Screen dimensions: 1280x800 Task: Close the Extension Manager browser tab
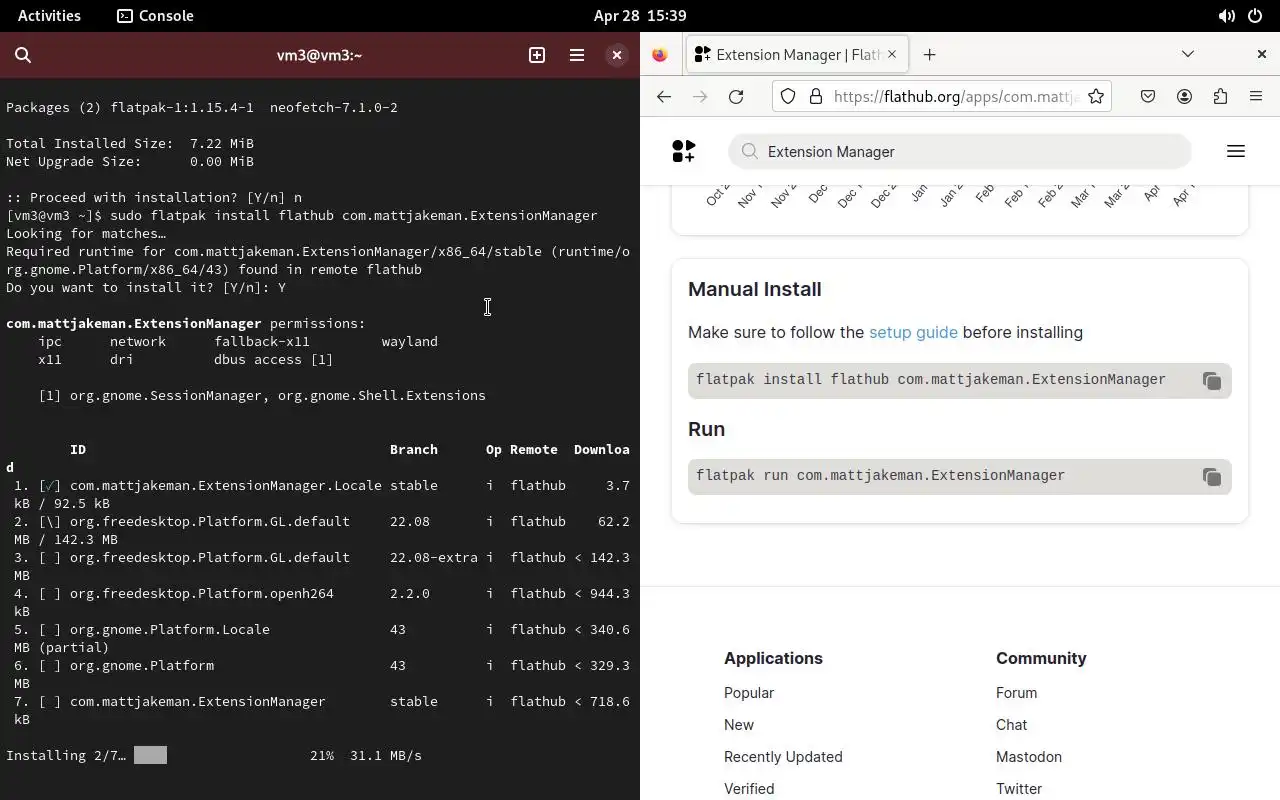(x=892, y=54)
